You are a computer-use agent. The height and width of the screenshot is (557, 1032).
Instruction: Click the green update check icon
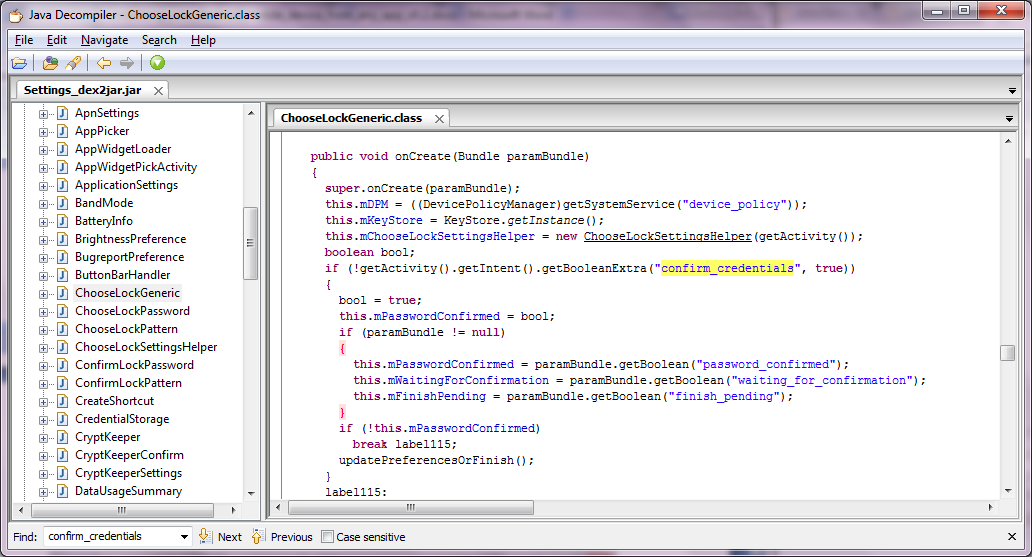tap(157, 63)
